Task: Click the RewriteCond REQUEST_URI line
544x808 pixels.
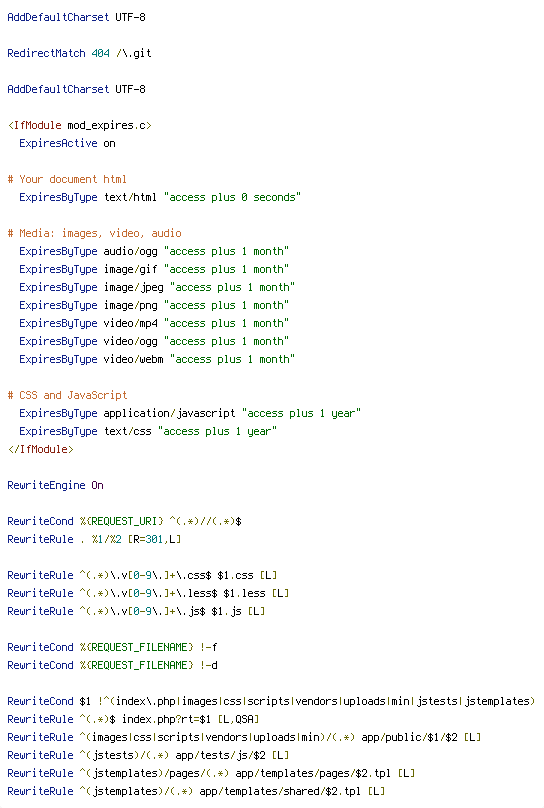Action: (125, 521)
